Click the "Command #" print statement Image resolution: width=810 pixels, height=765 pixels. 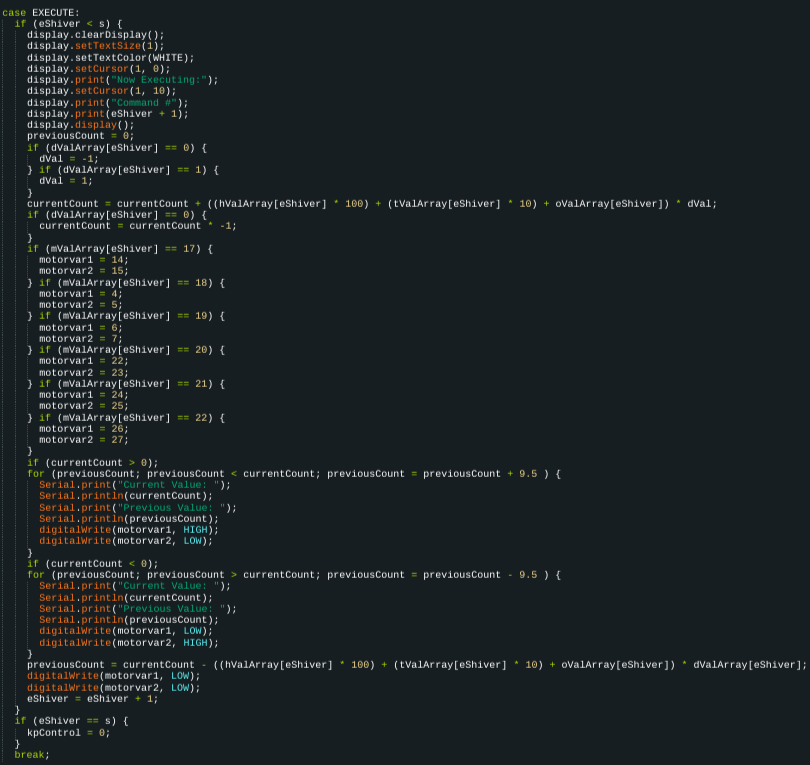(107, 103)
